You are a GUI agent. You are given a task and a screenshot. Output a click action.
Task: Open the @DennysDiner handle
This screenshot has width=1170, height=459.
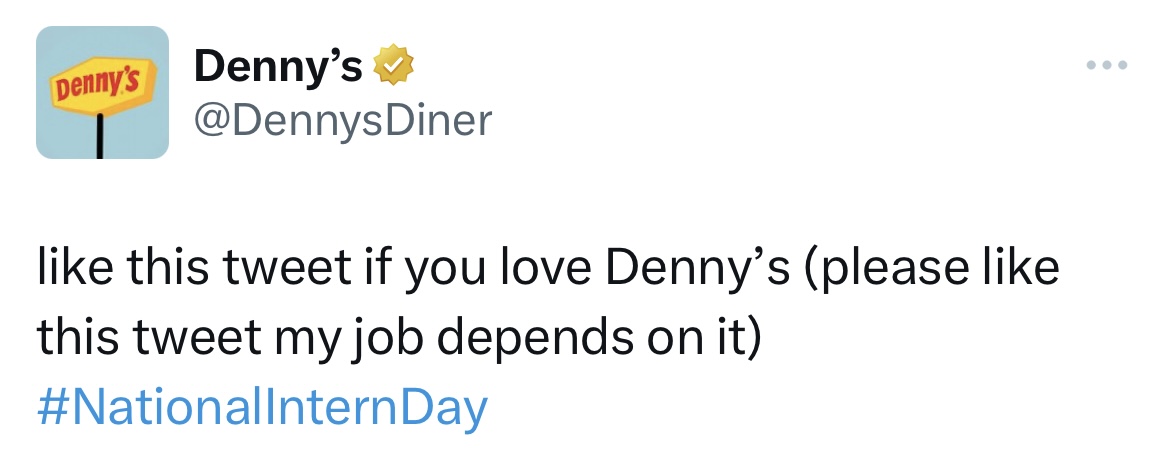pyautogui.click(x=343, y=120)
